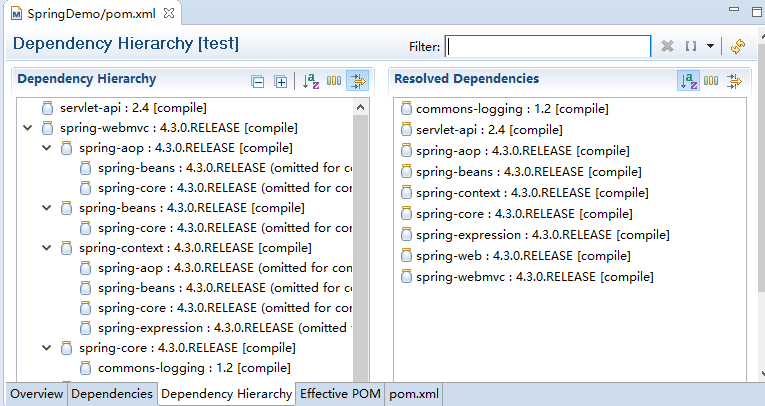Select spring-expression (omitted) in hierarchy tree
Image resolution: width=765 pixels, height=406 pixels.
click(225, 328)
